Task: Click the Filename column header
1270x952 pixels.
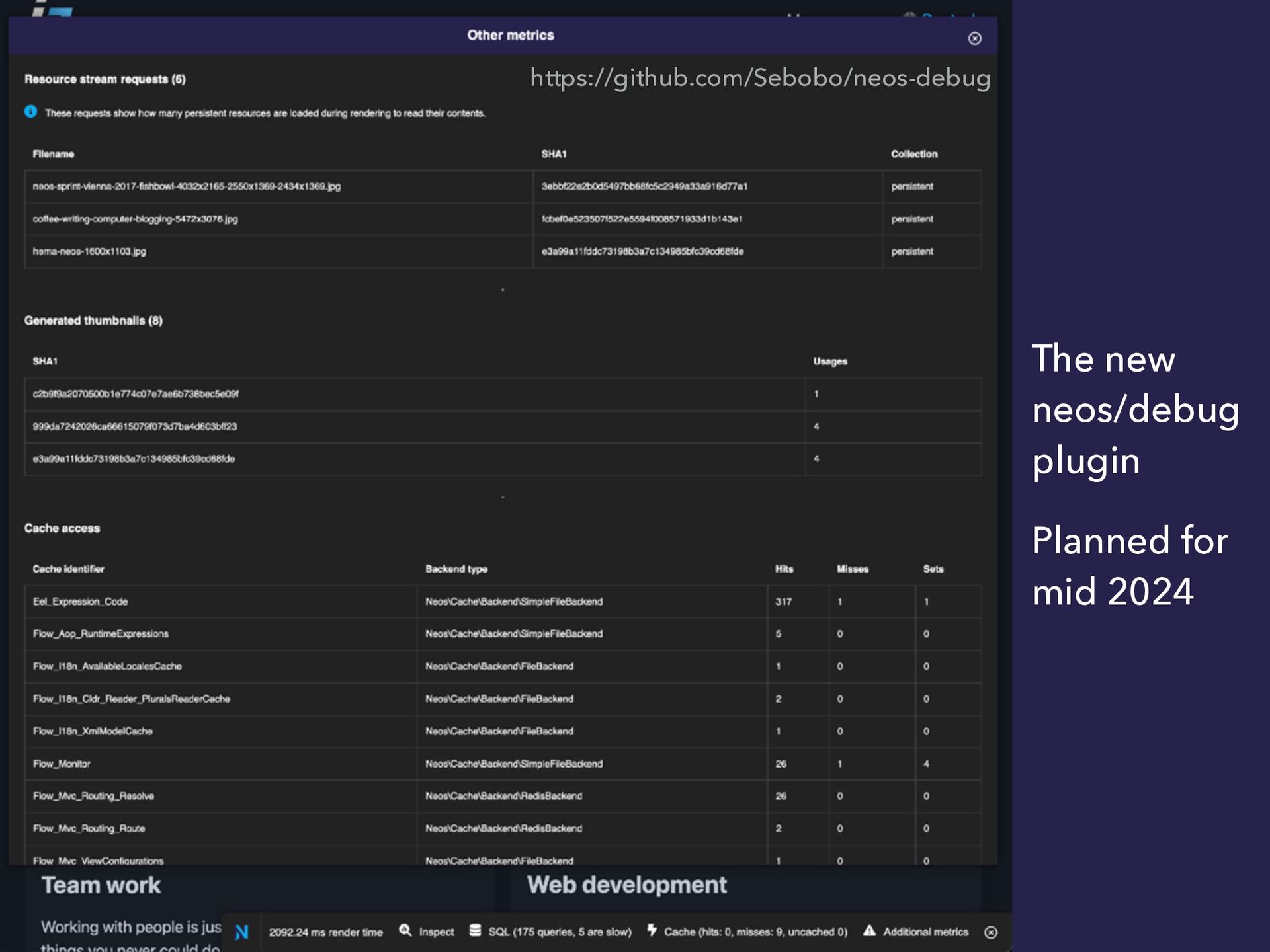Action: point(54,154)
